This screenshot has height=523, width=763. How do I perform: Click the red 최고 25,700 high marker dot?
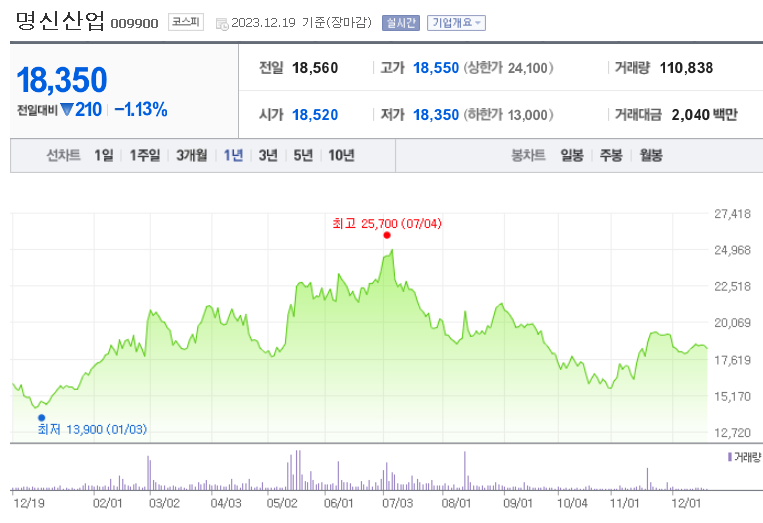click(387, 235)
